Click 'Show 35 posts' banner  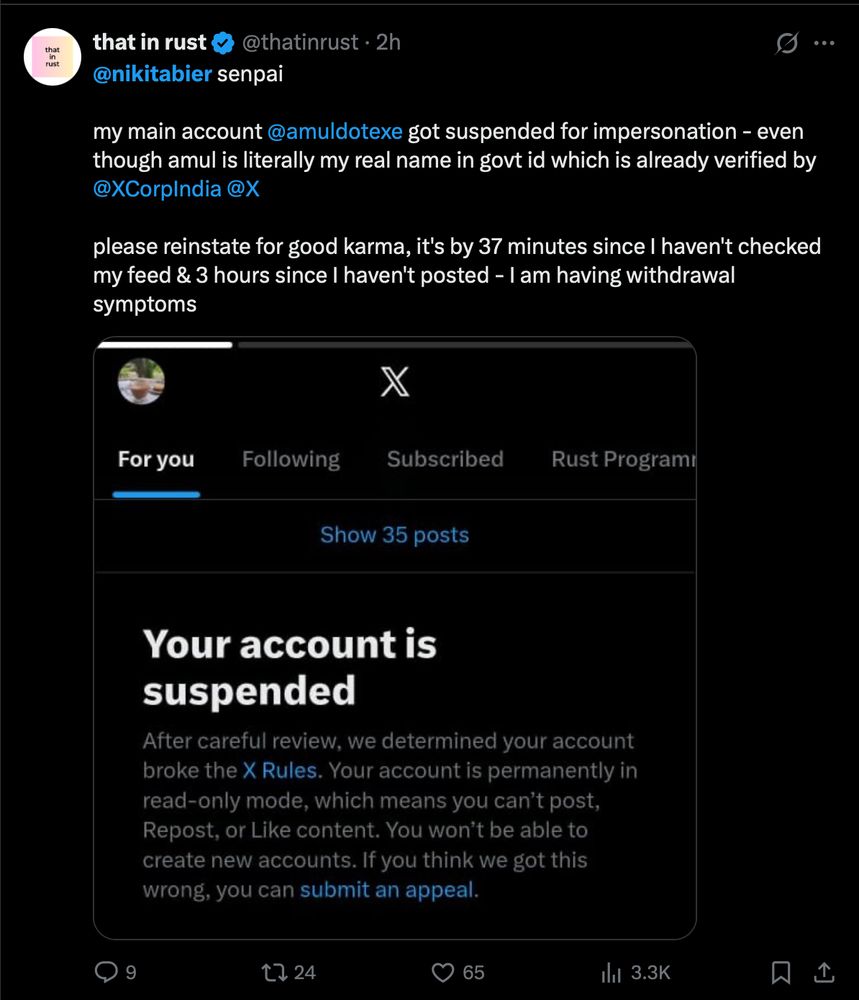394,535
